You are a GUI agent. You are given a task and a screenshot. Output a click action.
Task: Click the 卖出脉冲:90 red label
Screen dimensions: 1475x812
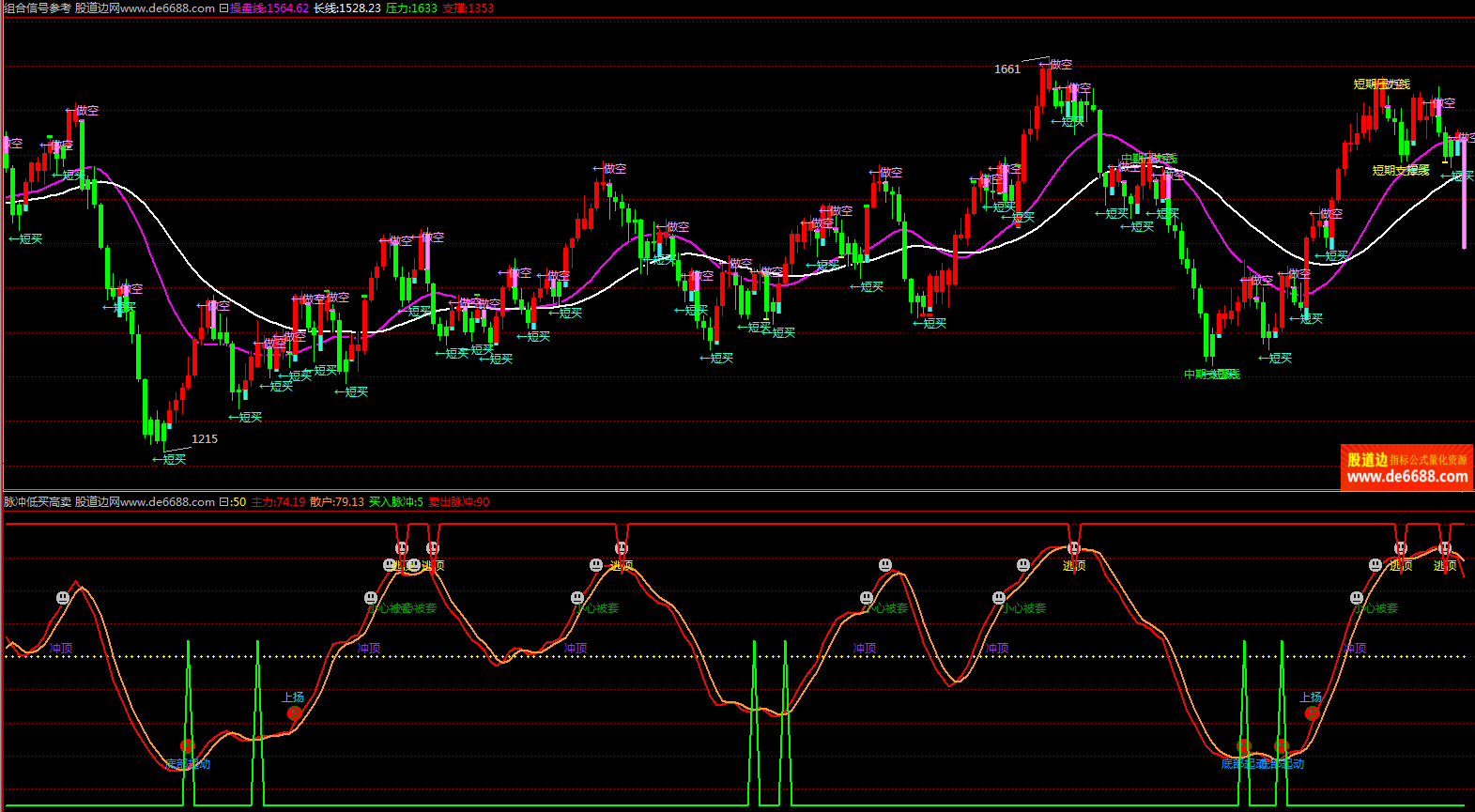(x=459, y=502)
